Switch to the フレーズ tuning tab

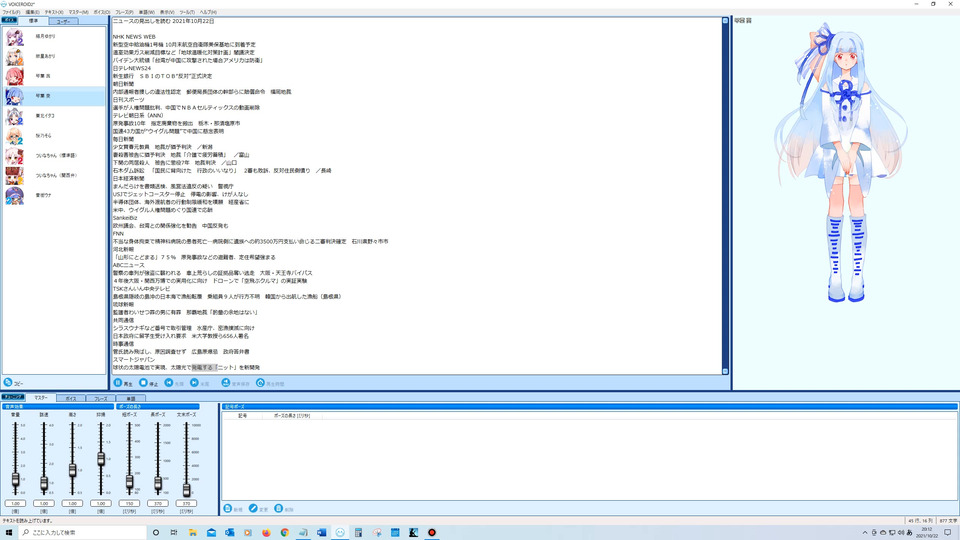[100, 399]
